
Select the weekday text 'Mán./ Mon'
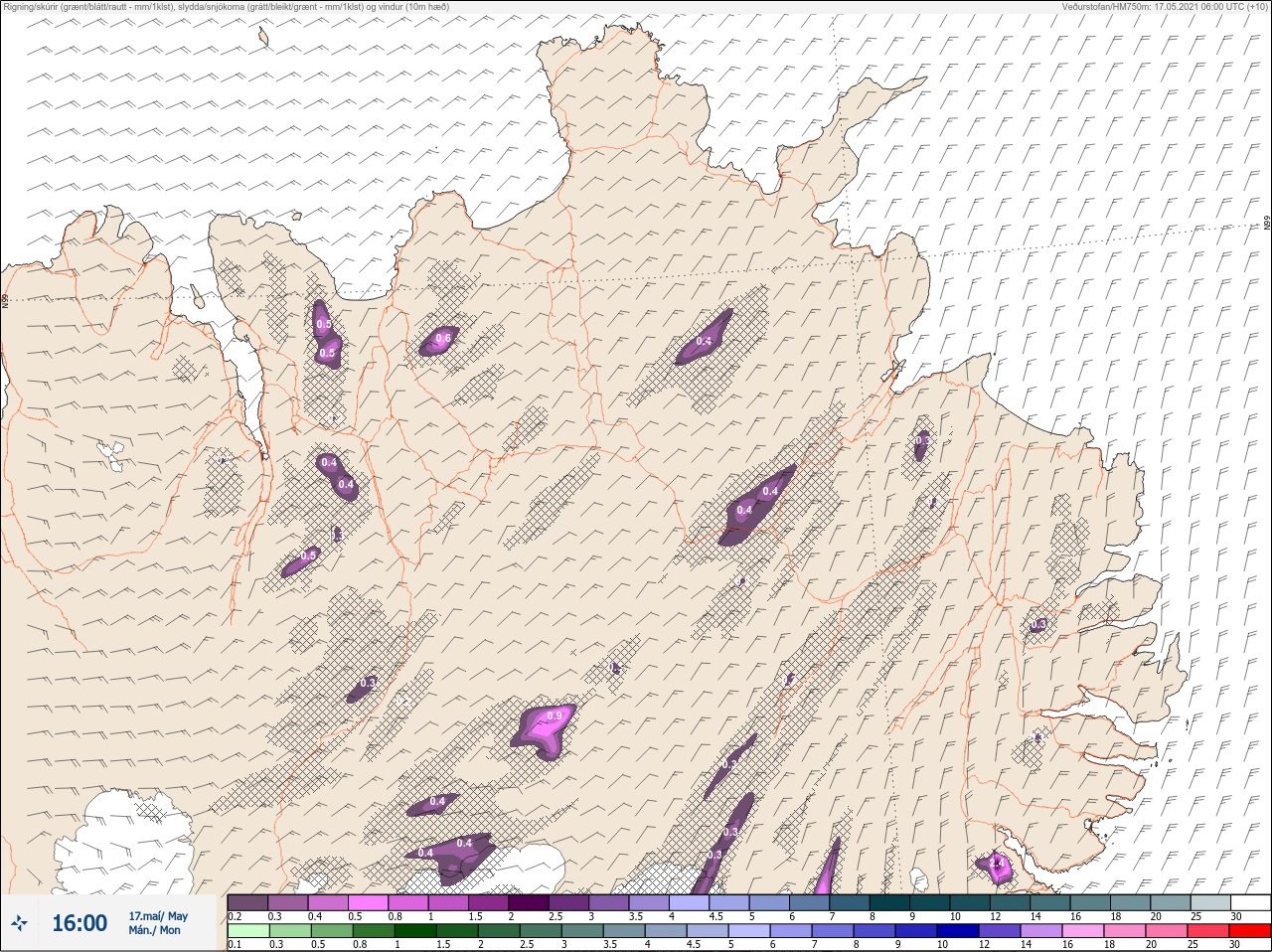(x=155, y=930)
